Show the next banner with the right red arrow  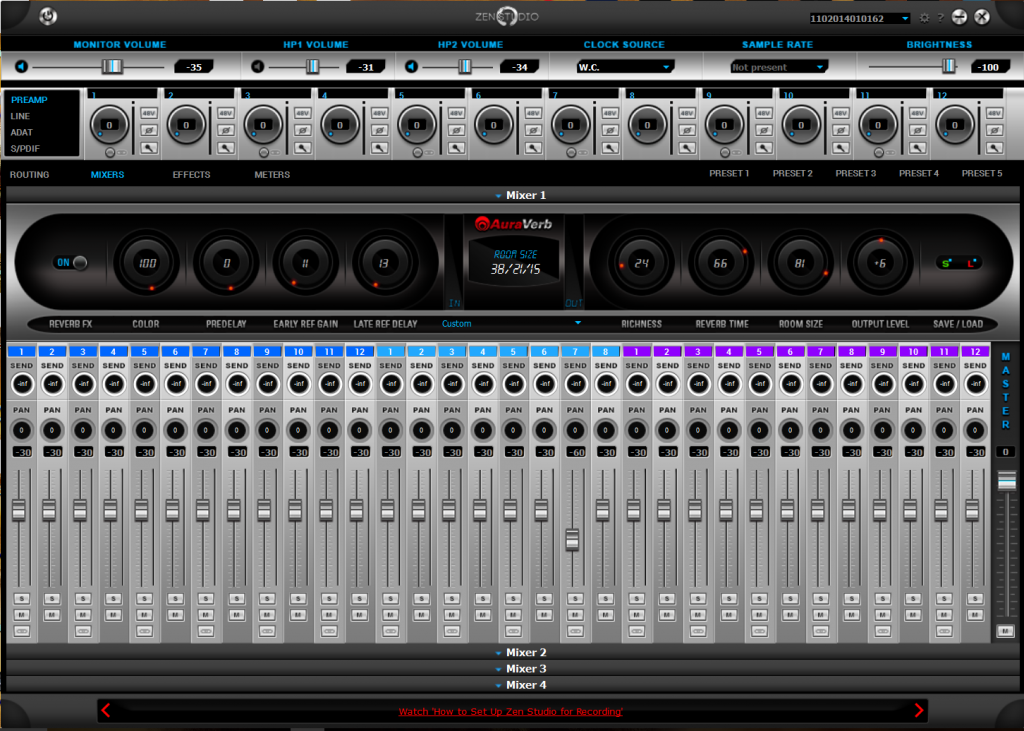[919, 711]
